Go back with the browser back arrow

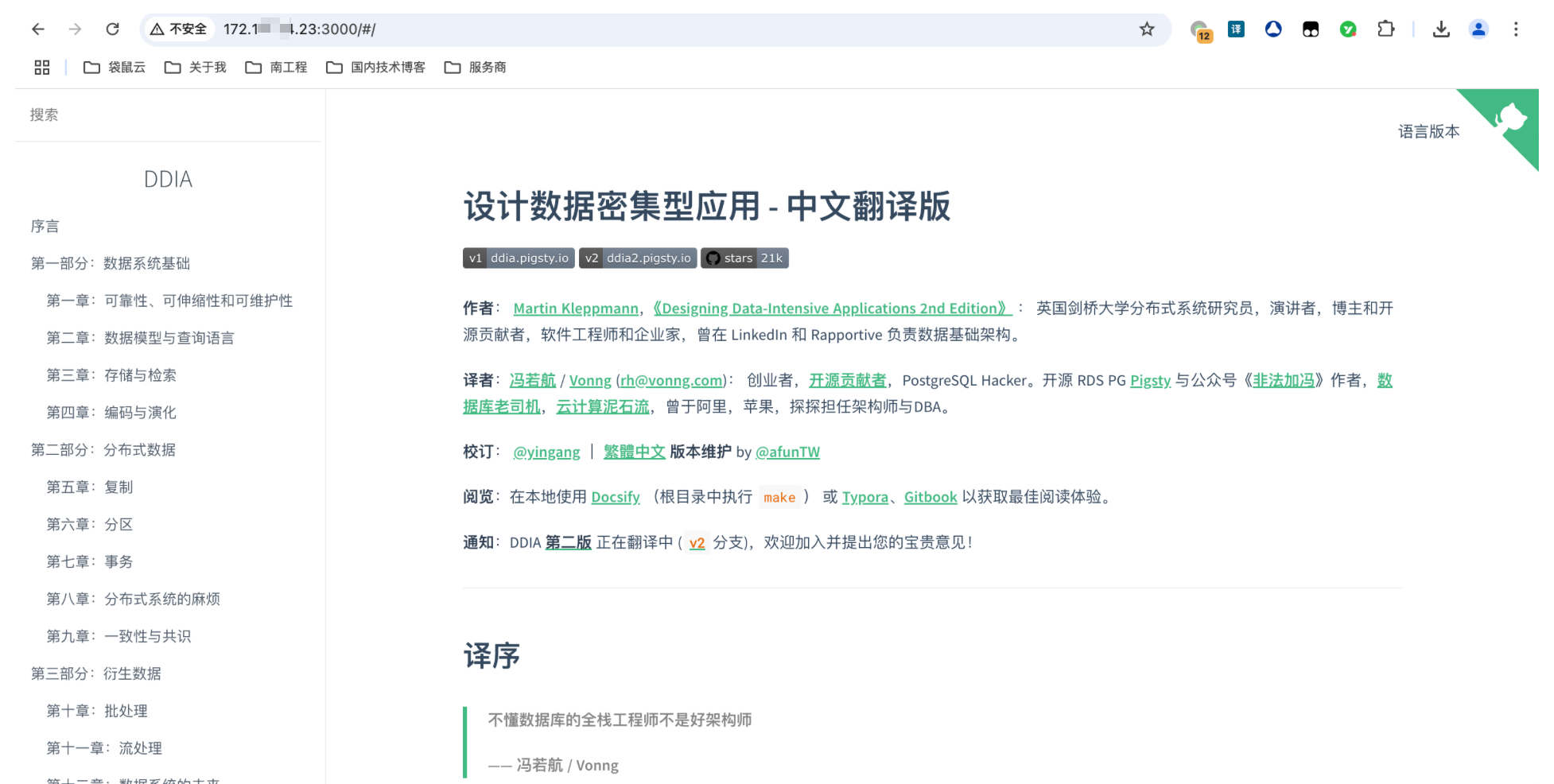(38, 29)
